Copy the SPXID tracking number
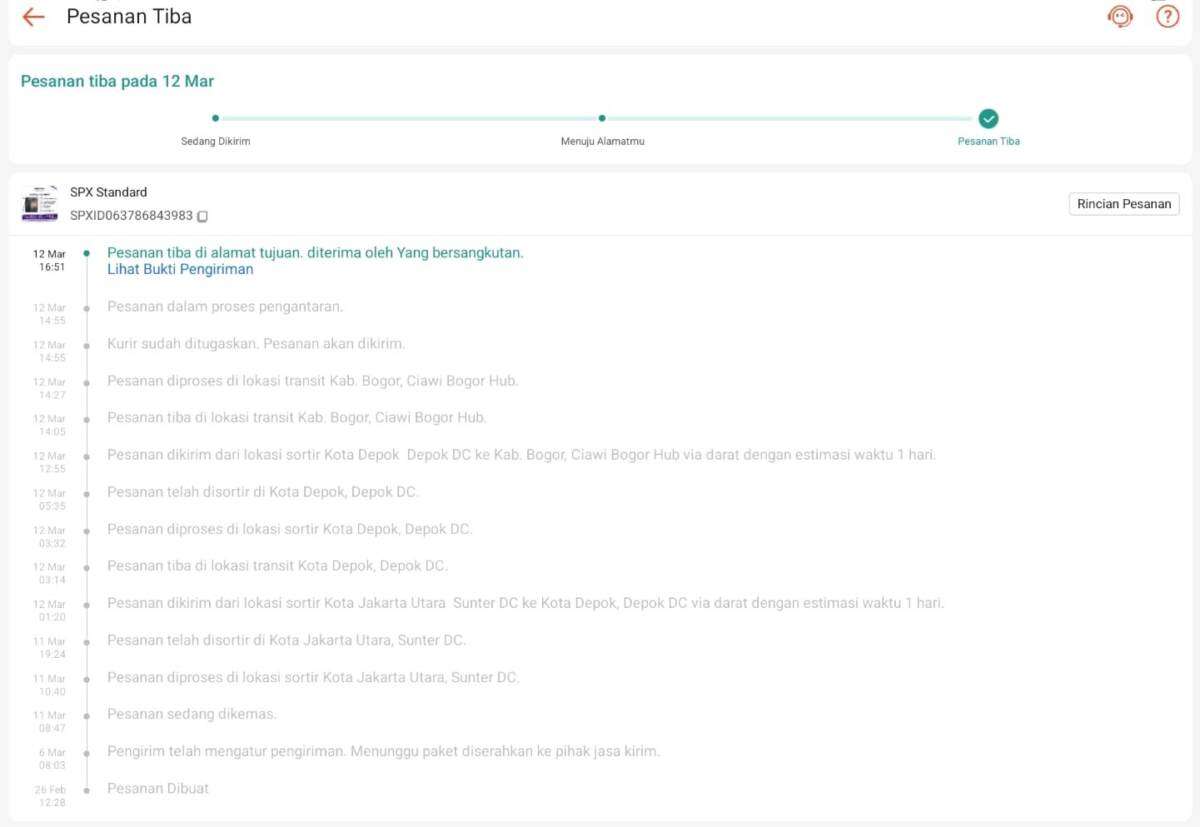 pos(203,216)
